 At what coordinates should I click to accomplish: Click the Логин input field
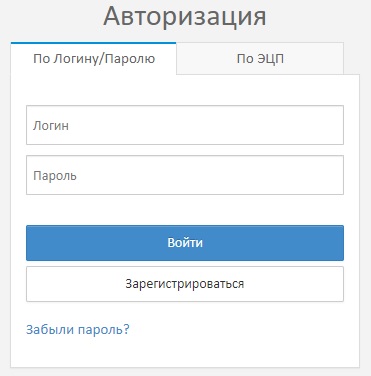pos(185,125)
